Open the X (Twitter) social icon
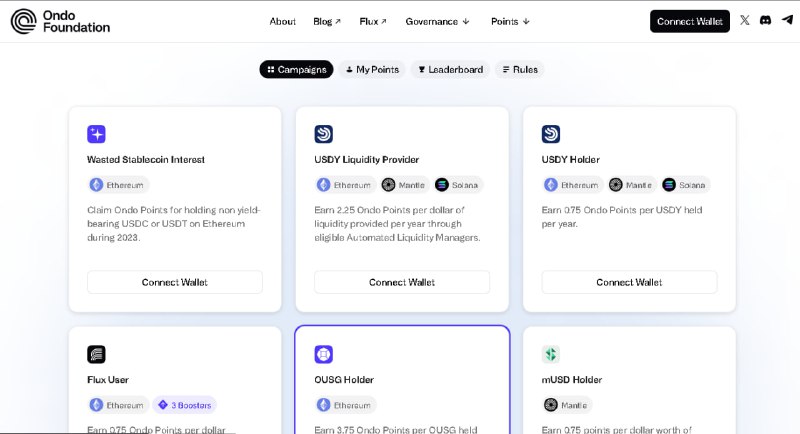The width and height of the screenshot is (800, 434). [x=745, y=21]
